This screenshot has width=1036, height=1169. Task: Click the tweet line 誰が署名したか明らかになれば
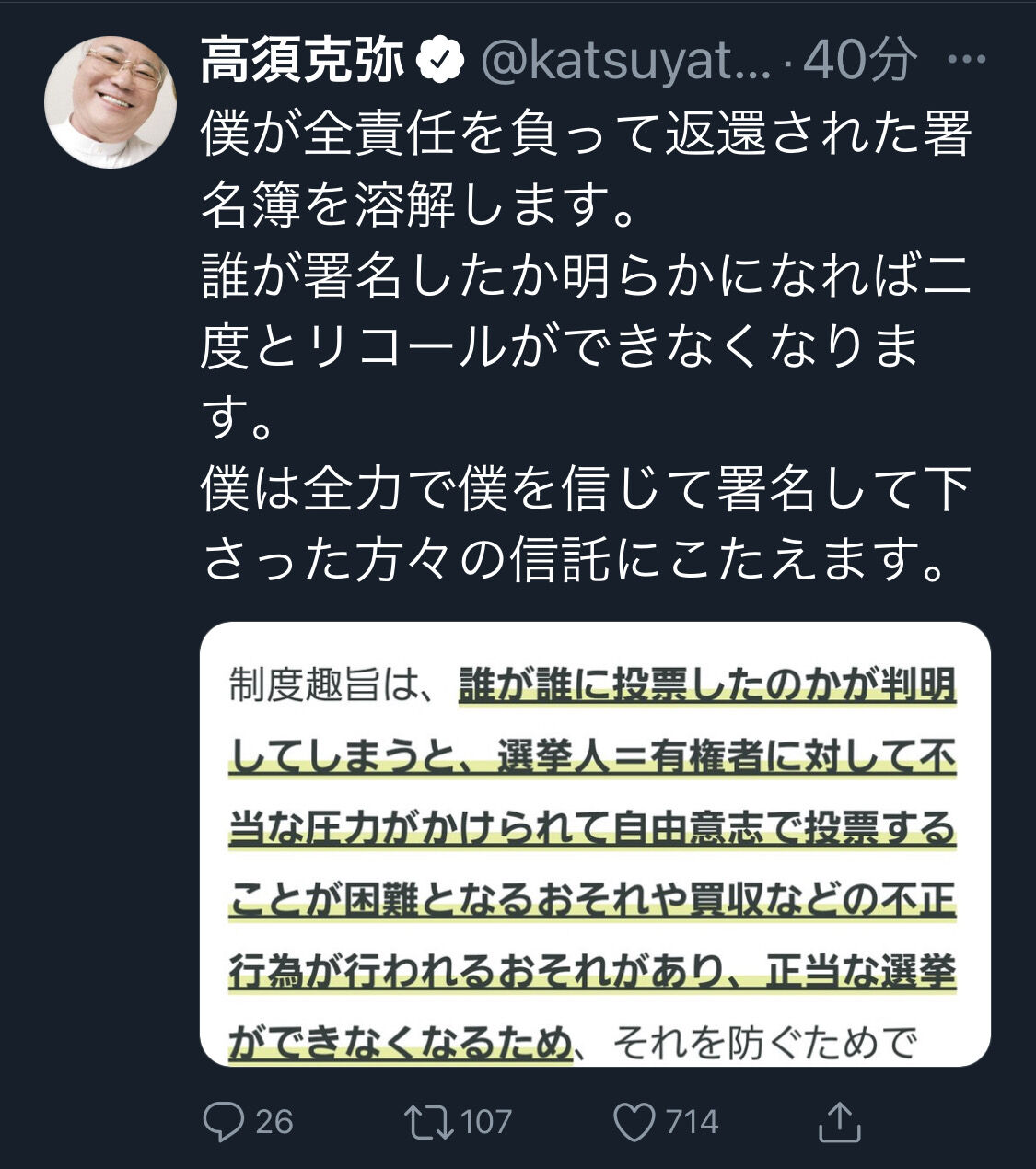pos(587,275)
